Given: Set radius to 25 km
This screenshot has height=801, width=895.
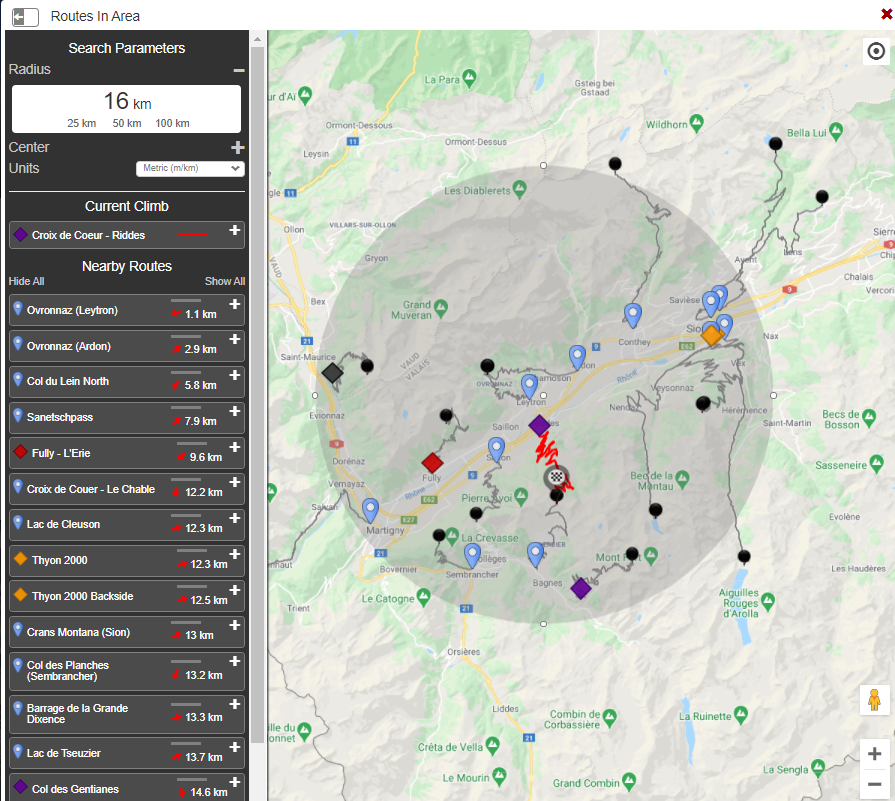Looking at the screenshot, I should click(81, 123).
